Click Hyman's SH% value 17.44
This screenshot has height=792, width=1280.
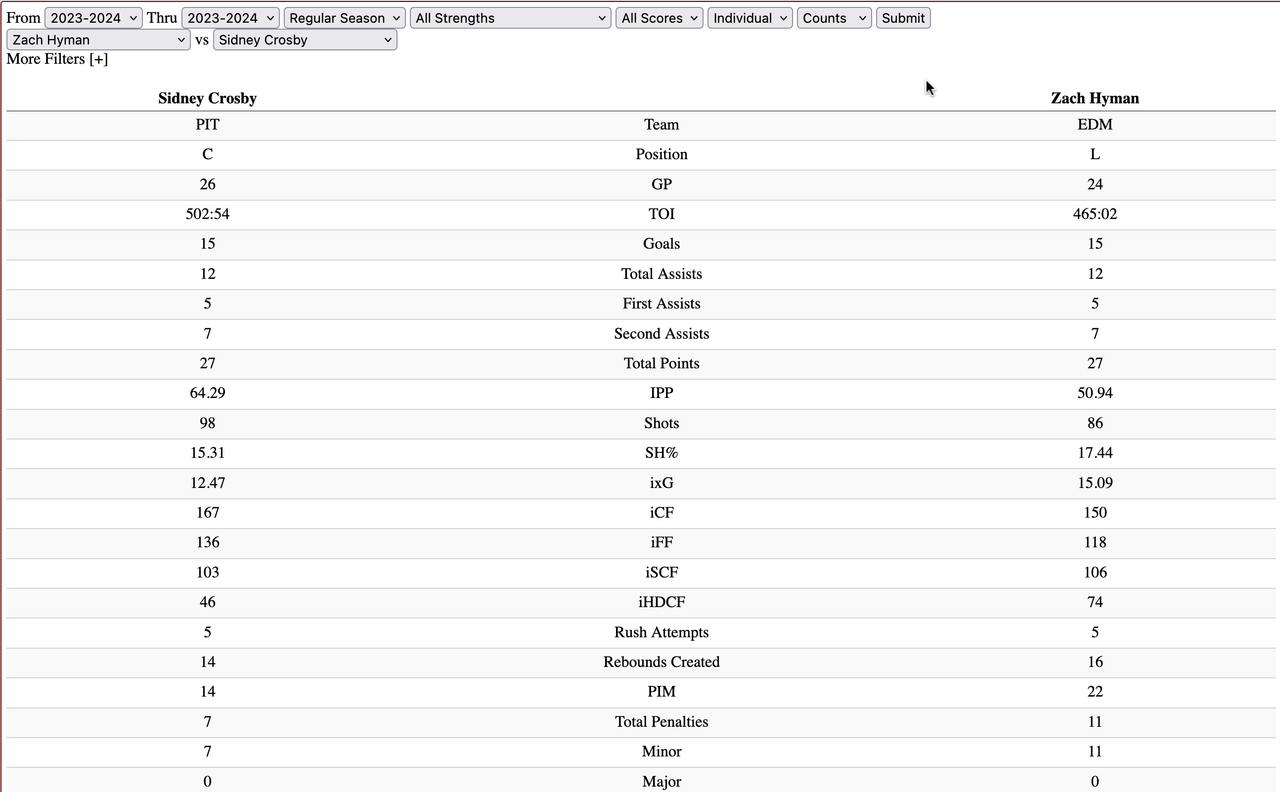pyautogui.click(x=1095, y=453)
